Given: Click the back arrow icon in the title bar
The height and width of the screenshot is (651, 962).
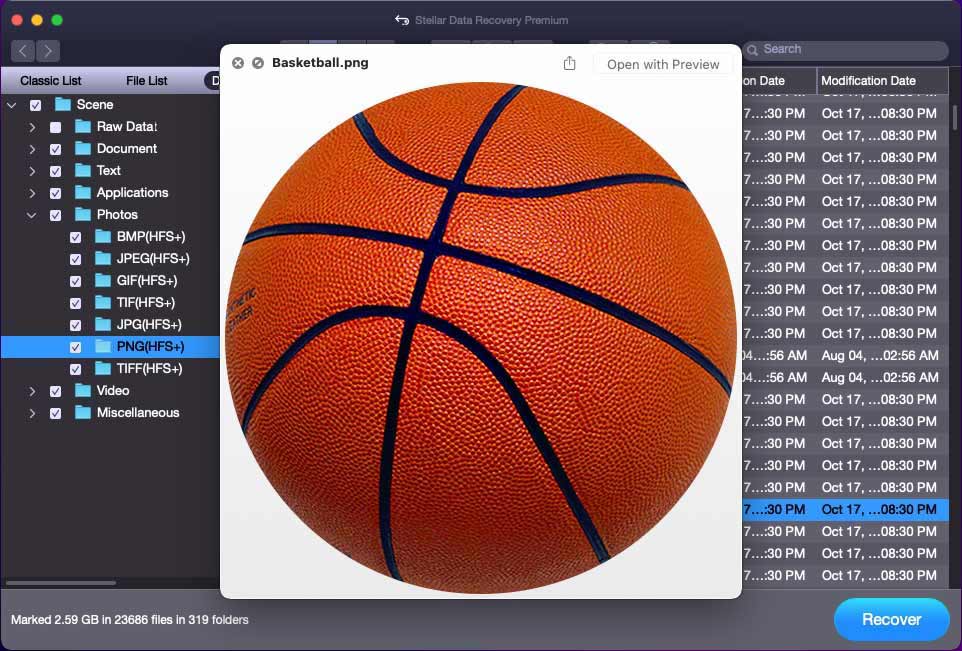Looking at the screenshot, I should point(402,20).
